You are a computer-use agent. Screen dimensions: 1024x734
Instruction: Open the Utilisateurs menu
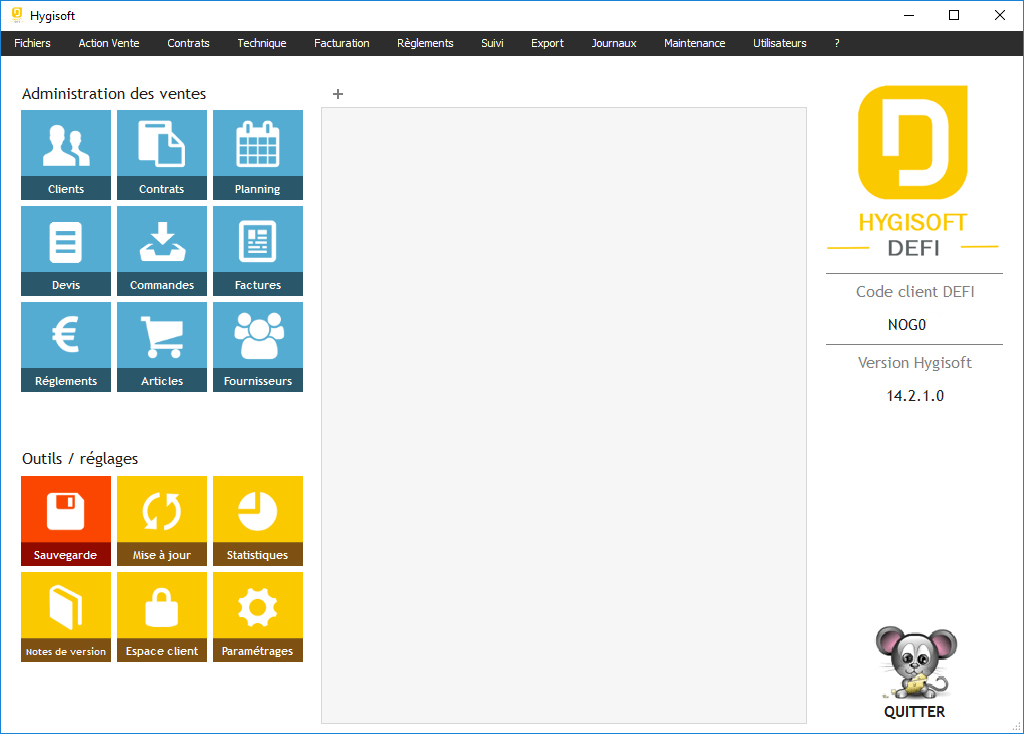point(780,43)
